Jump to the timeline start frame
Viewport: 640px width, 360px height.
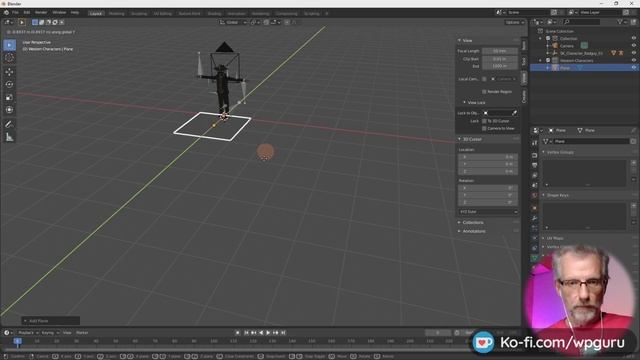pyautogui.click(x=246, y=333)
